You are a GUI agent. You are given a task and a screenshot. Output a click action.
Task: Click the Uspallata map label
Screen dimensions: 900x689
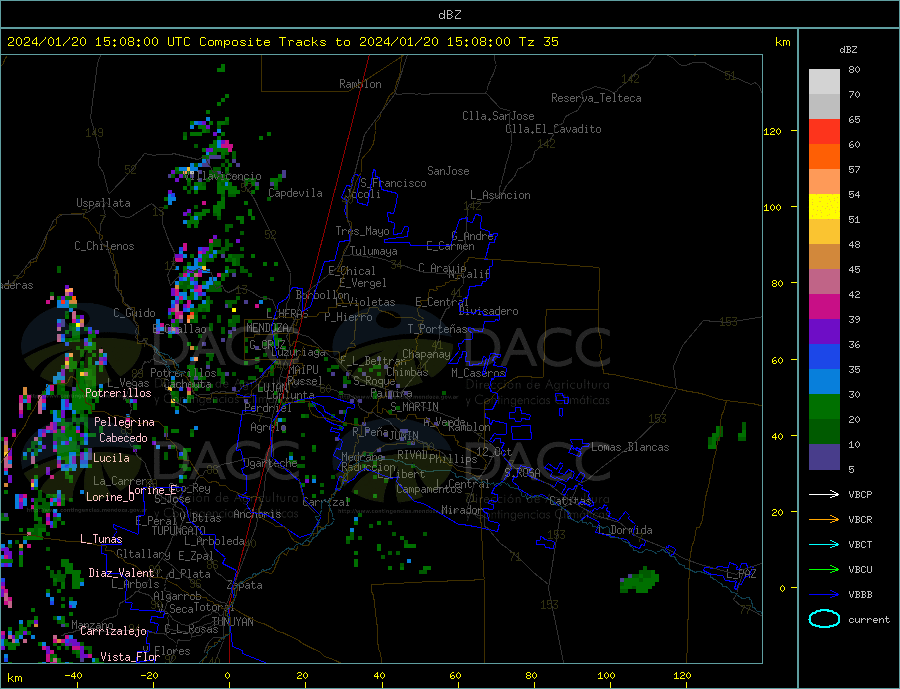[x=103, y=203]
